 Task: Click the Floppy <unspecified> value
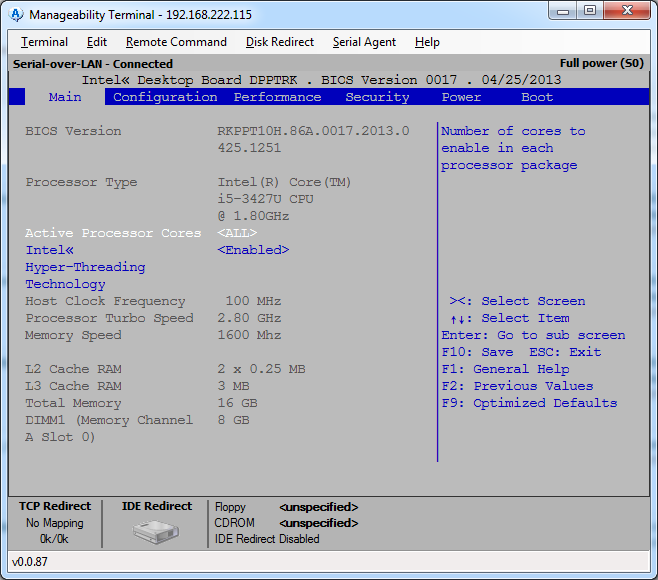pos(319,507)
